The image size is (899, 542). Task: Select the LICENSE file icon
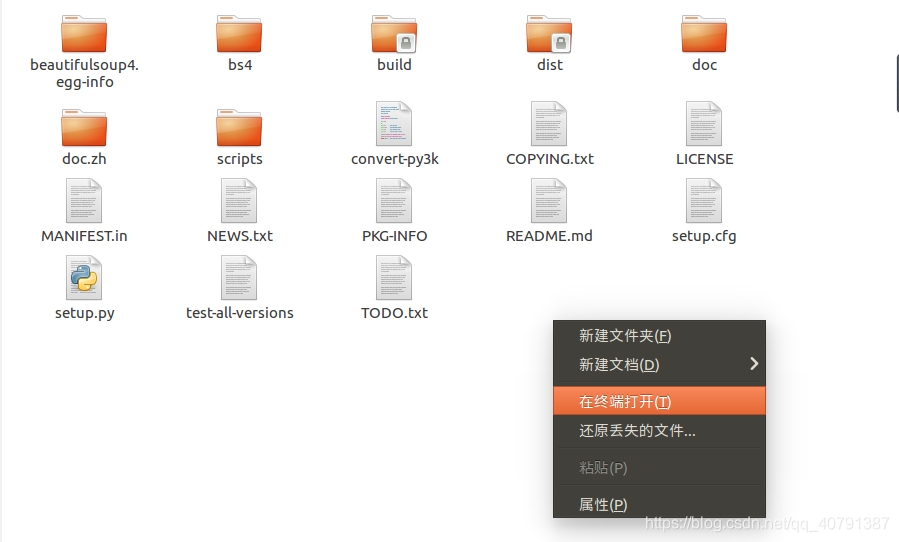pyautogui.click(x=703, y=124)
